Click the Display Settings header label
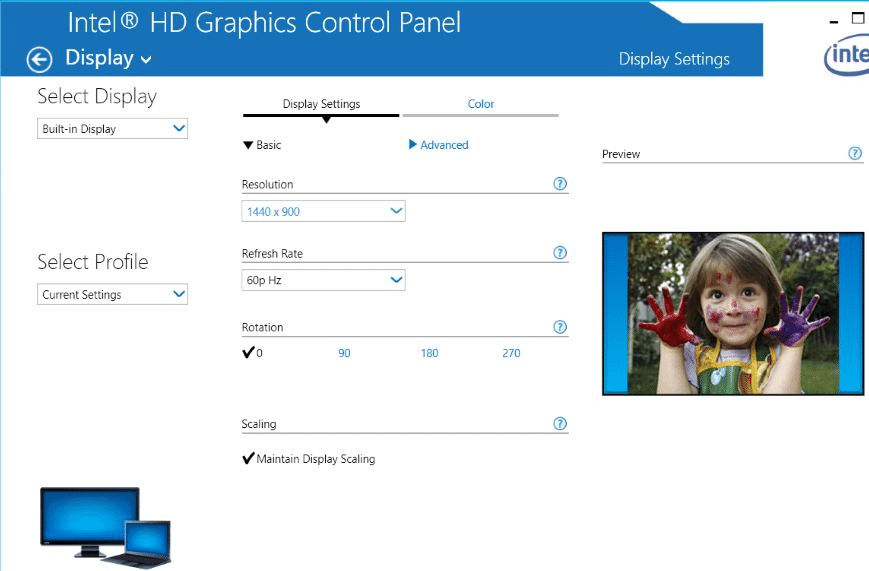Screen dimensions: 869x571 click(x=674, y=59)
